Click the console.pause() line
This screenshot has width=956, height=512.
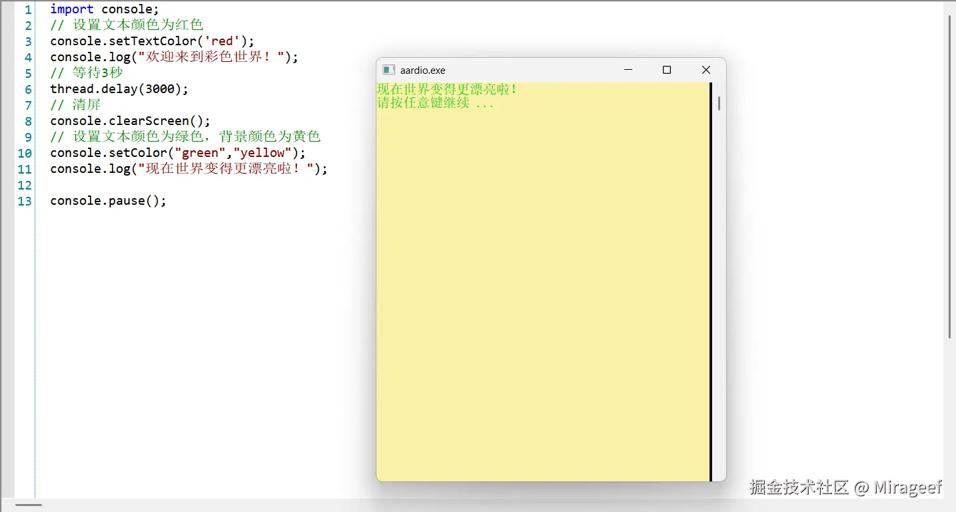[x=109, y=201]
